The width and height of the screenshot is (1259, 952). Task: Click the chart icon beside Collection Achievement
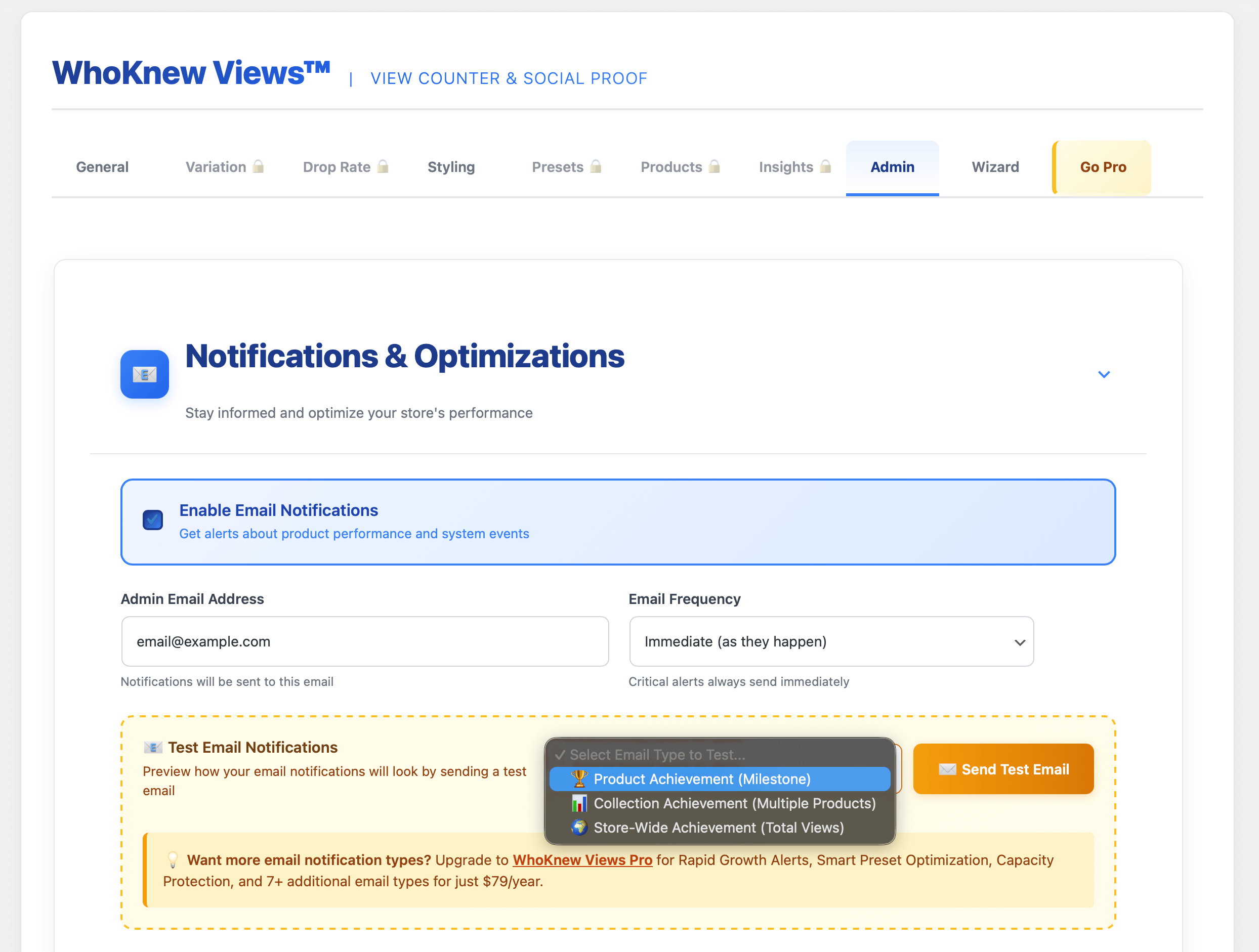[580, 803]
